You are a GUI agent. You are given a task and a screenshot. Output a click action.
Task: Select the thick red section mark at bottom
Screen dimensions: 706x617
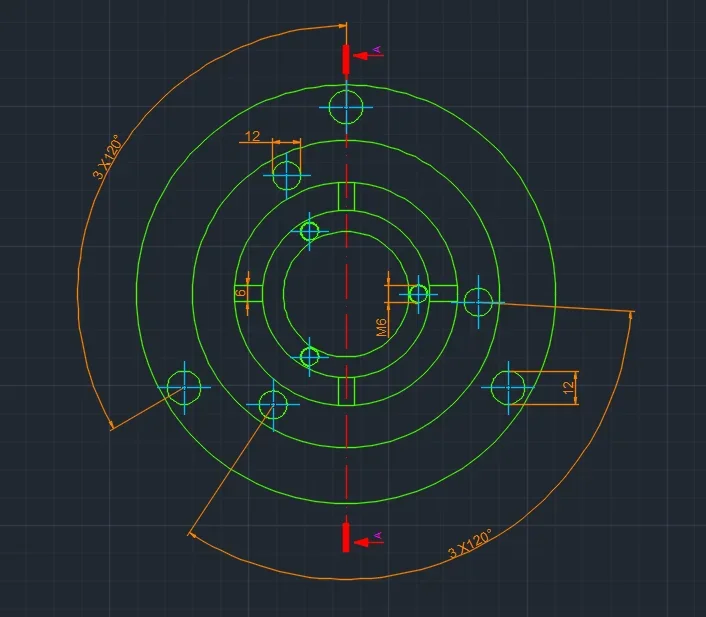(346, 537)
